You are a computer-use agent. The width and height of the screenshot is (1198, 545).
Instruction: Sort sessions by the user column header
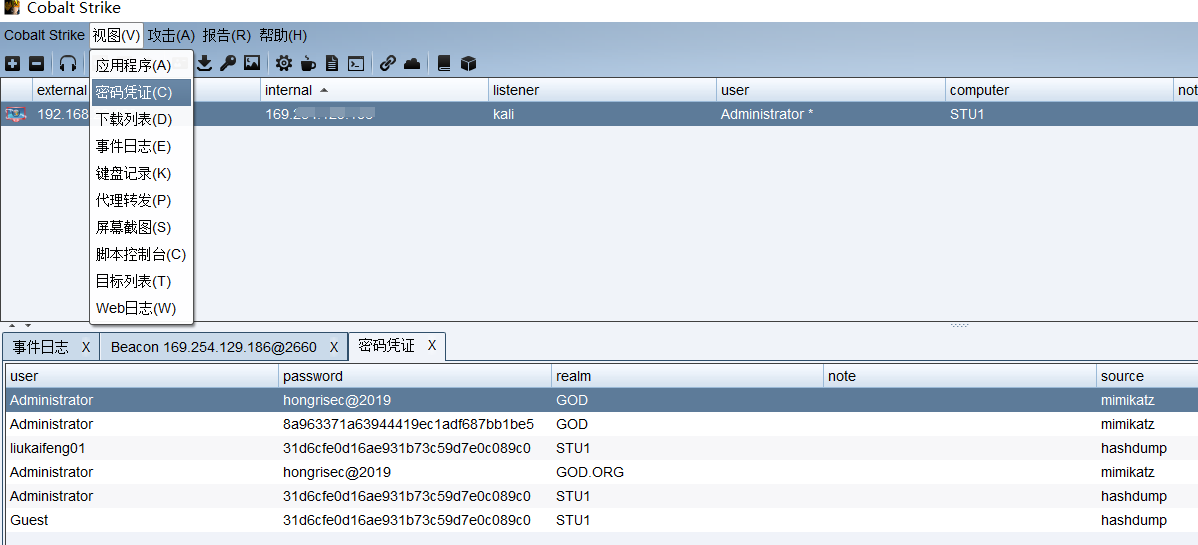point(831,90)
